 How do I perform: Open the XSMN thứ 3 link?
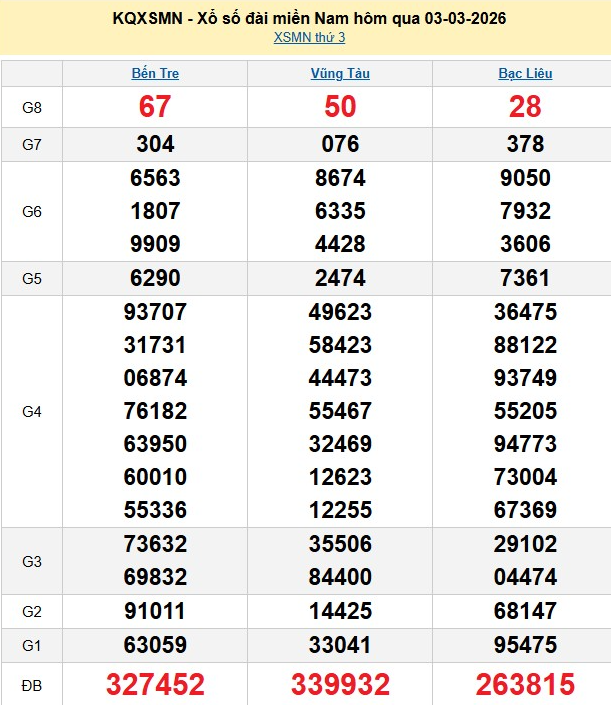pos(309,38)
